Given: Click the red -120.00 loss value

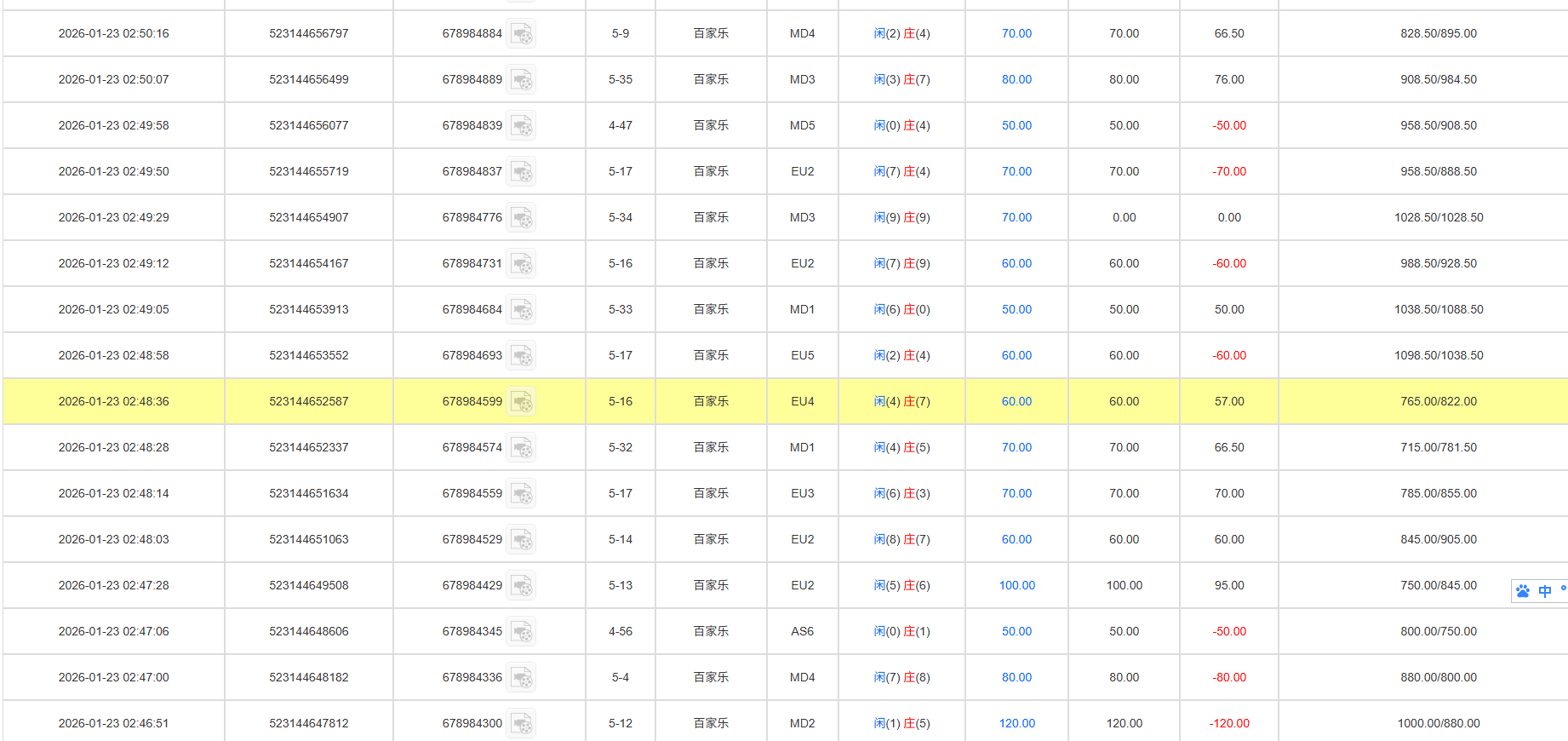Looking at the screenshot, I should click(x=1229, y=724).
